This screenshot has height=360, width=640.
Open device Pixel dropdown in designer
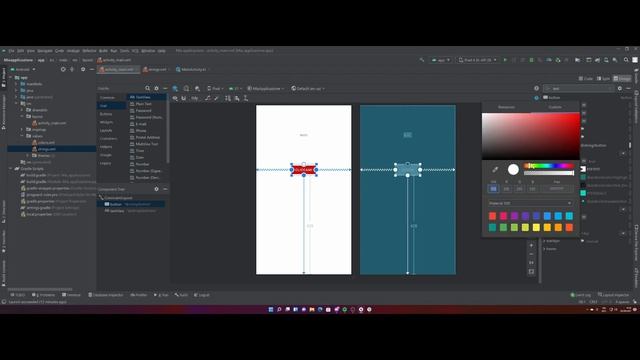pyautogui.click(x=215, y=88)
